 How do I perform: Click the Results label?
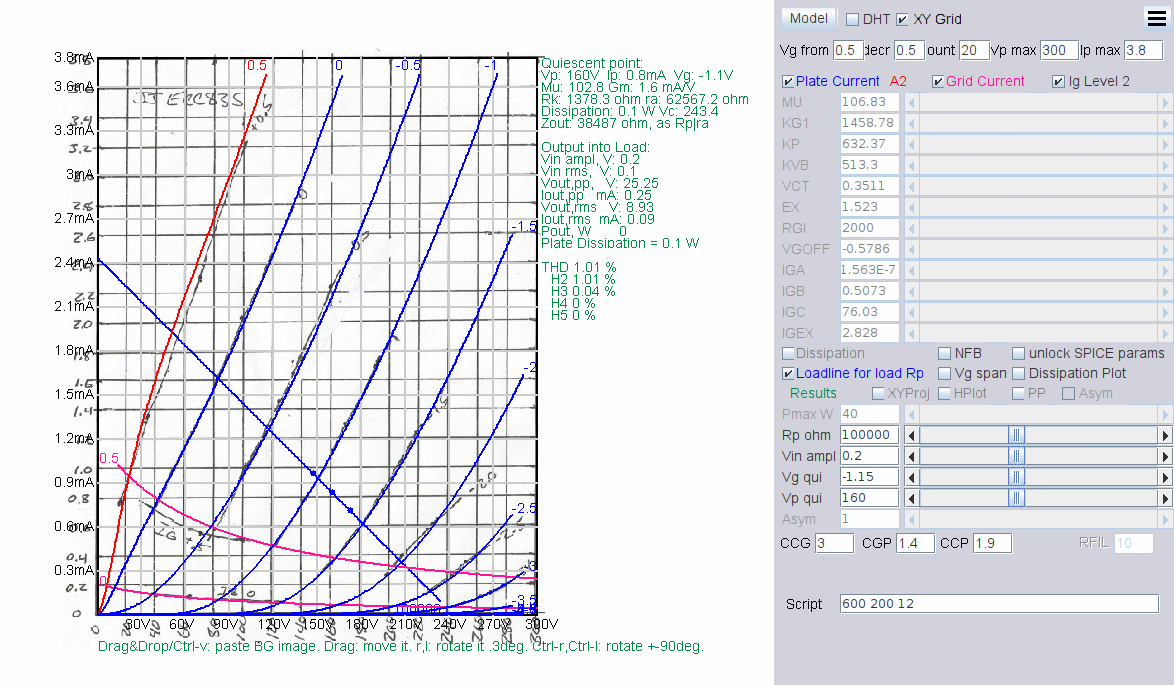pyautogui.click(x=813, y=393)
